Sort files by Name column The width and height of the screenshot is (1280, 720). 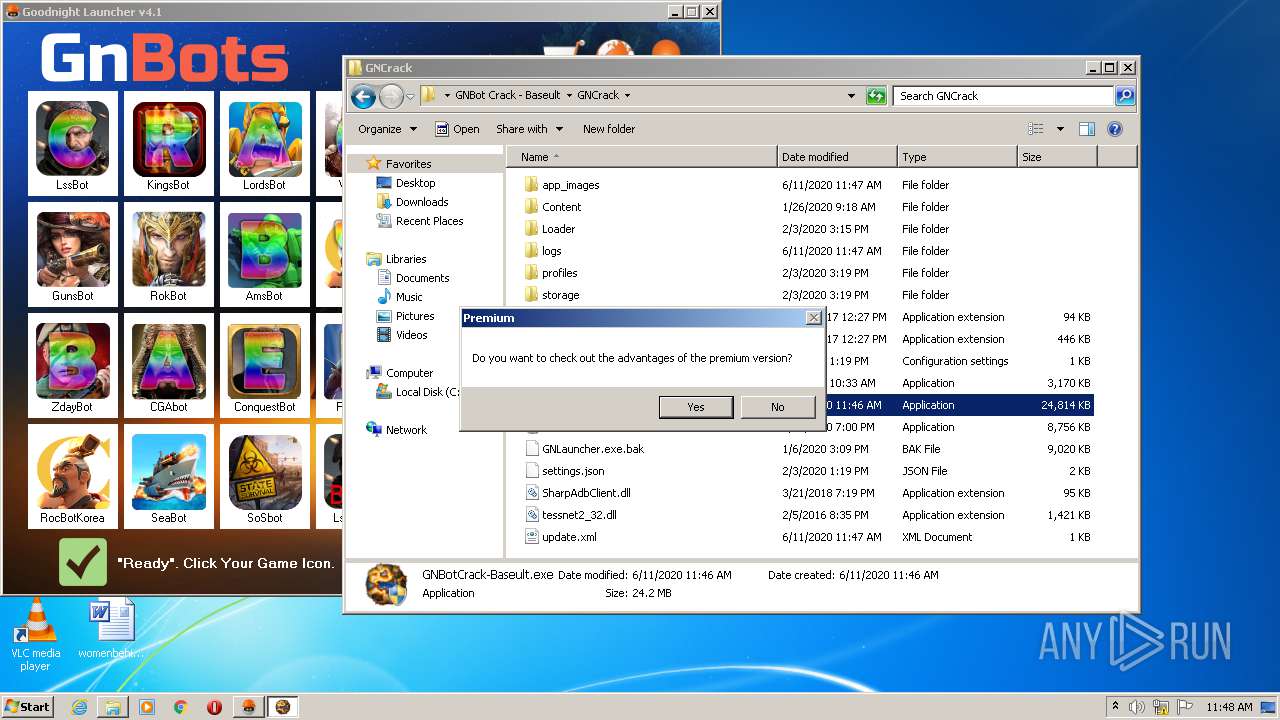pyautogui.click(x=642, y=157)
